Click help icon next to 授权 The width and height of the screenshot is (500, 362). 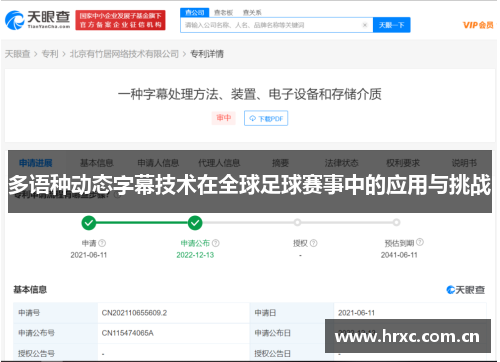point(313,243)
